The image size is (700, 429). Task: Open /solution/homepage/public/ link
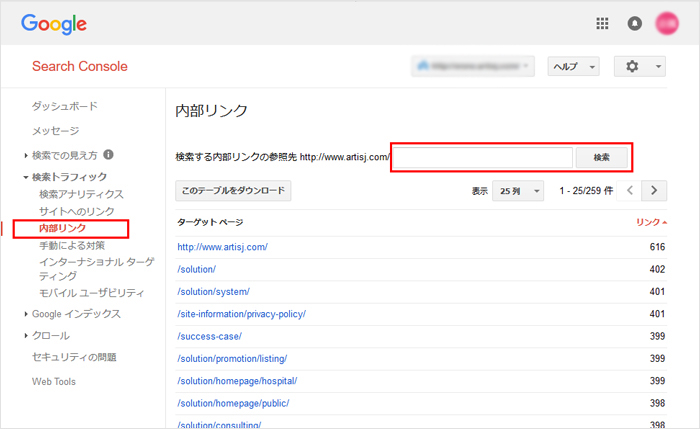(x=233, y=403)
